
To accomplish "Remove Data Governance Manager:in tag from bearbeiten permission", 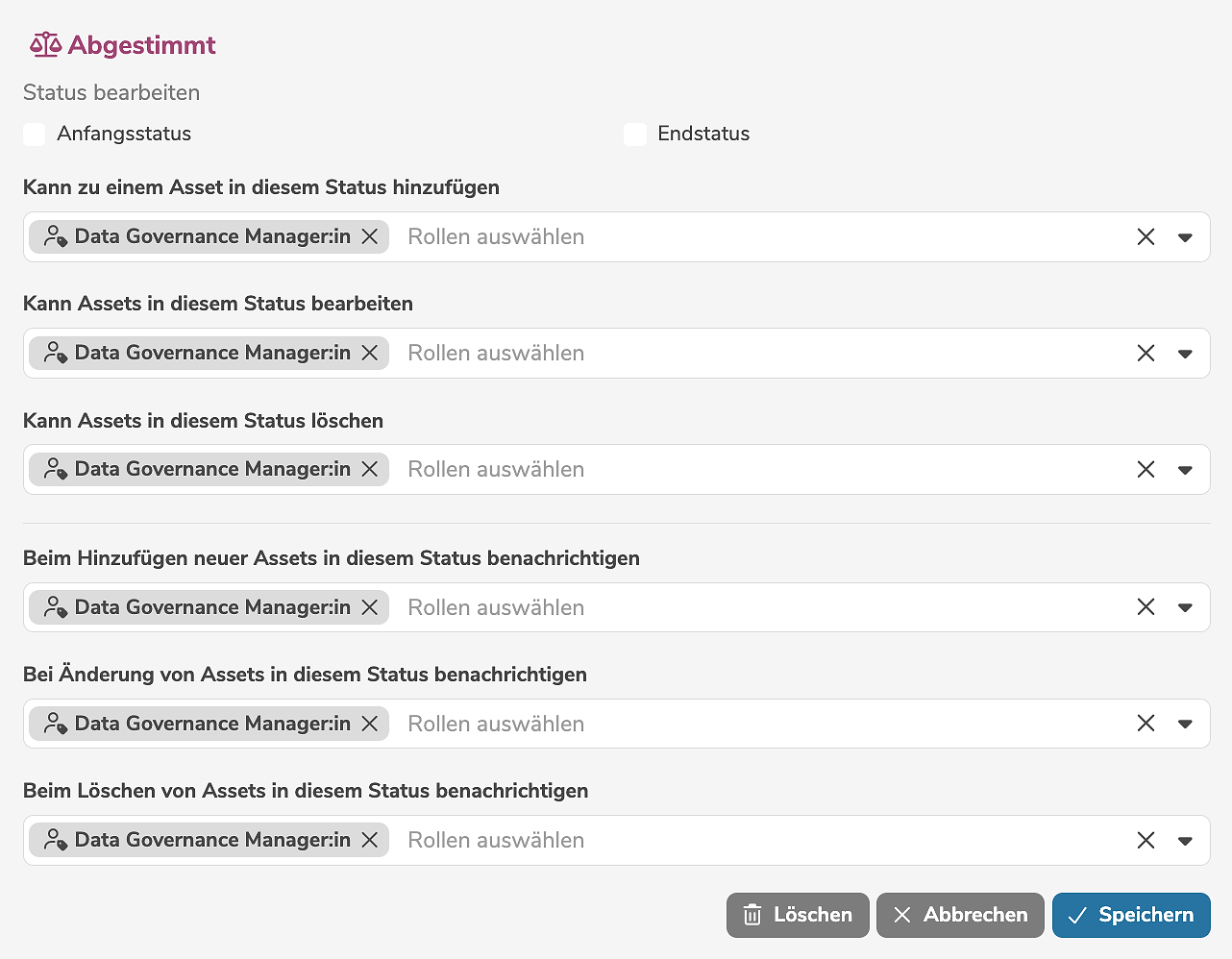I will [x=370, y=353].
